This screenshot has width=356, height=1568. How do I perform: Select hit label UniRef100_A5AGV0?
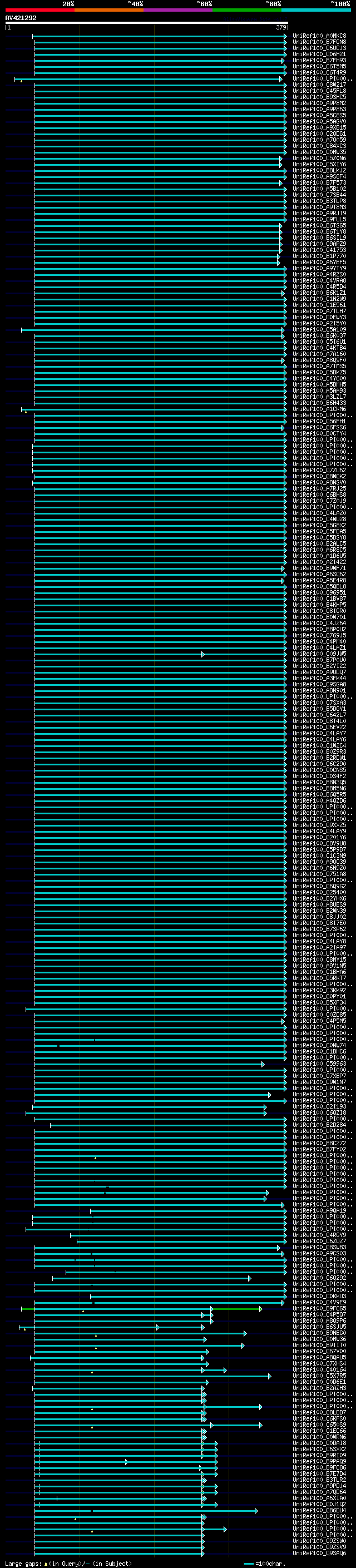coord(319,122)
